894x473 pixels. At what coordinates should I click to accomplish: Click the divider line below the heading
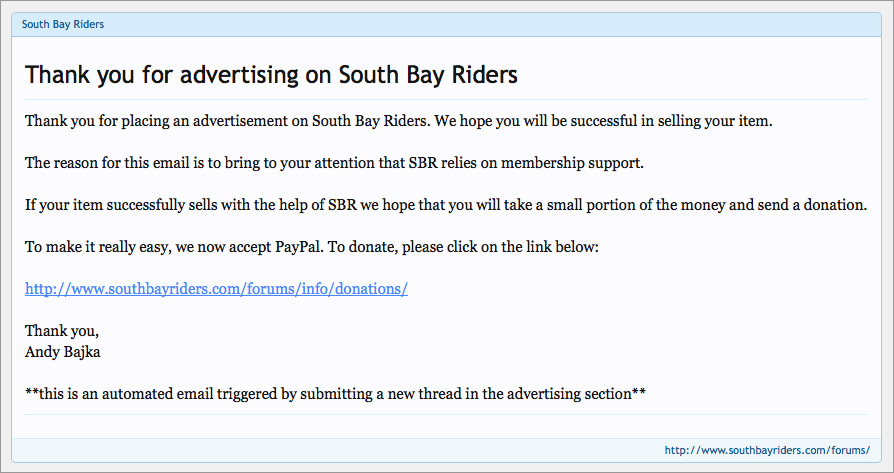446,100
